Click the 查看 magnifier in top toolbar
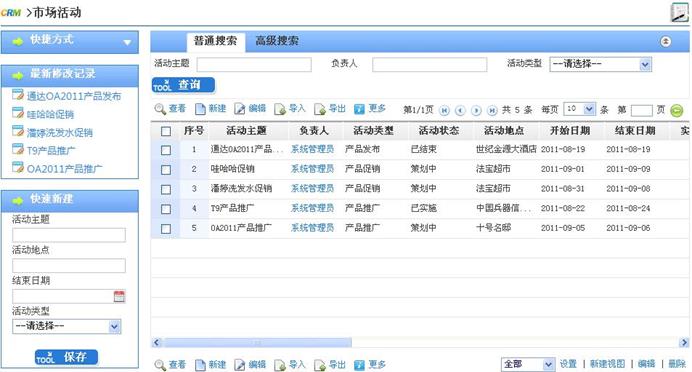The image size is (692, 372). (170, 109)
